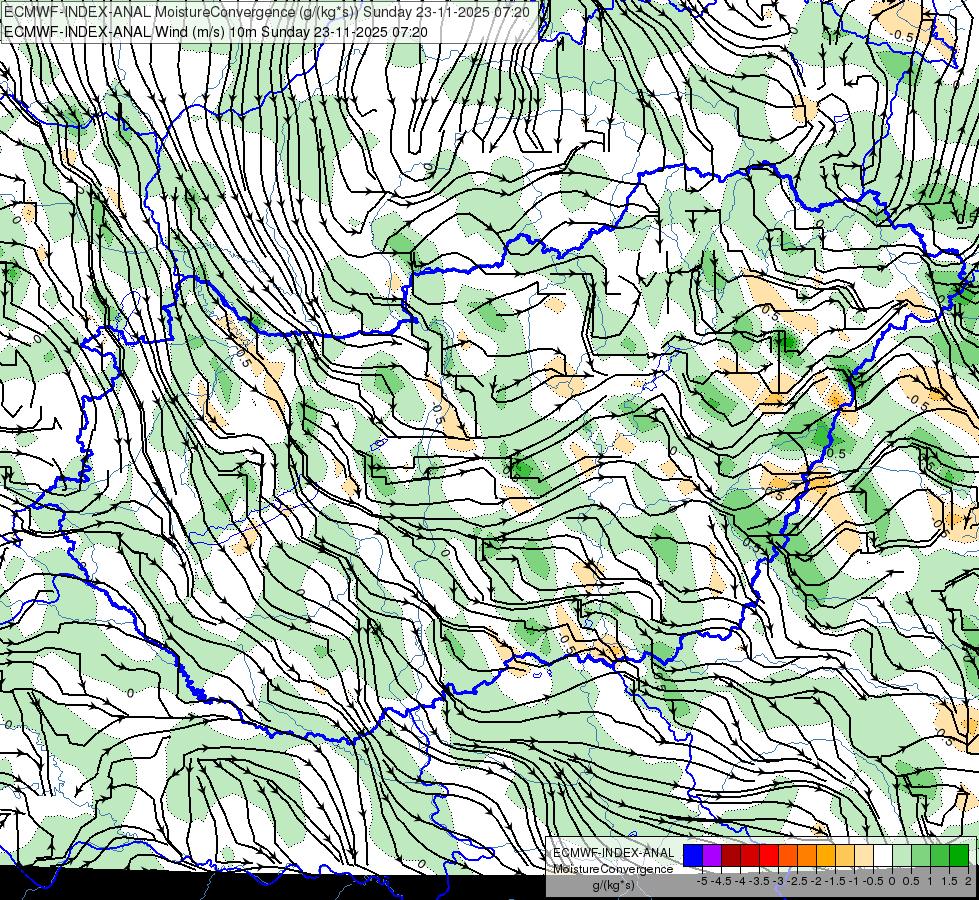Click the legend title ECMWF-INDEX-ANAL

tap(614, 853)
